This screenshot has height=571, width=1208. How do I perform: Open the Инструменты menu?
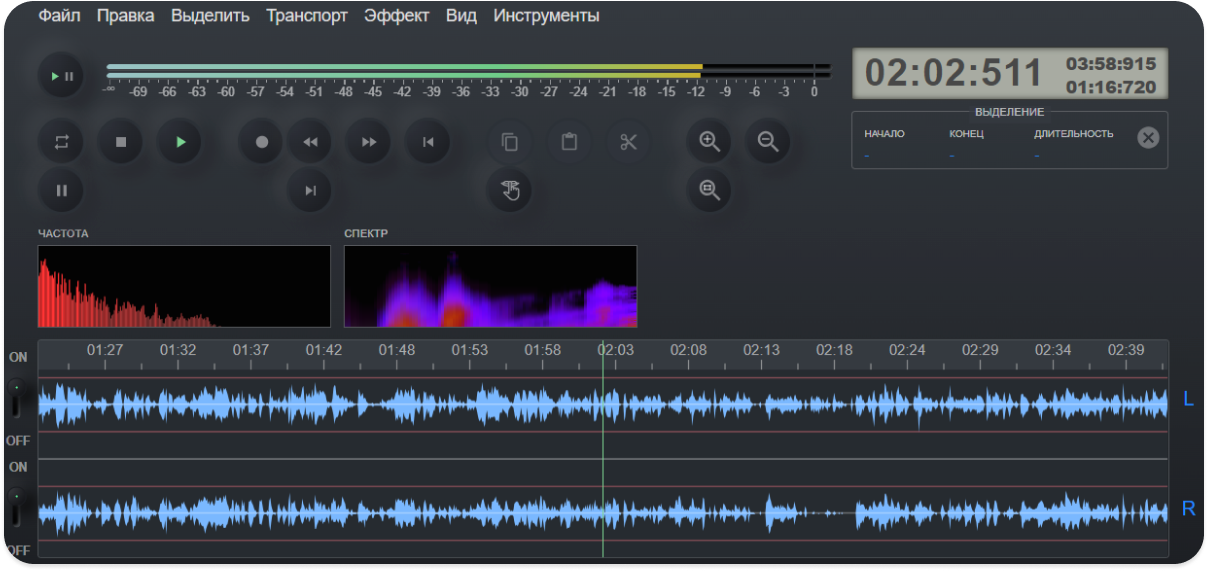[x=546, y=16]
